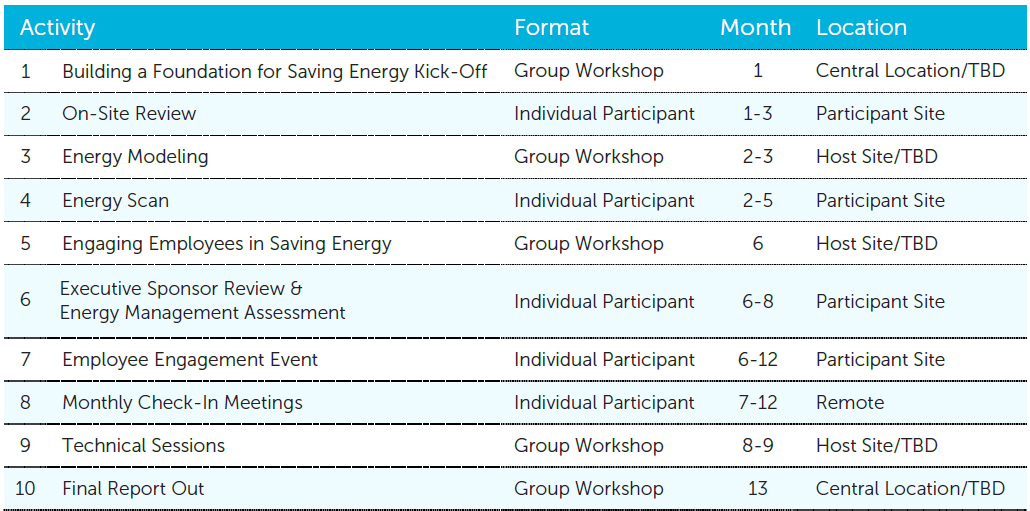Click Engaging Employees in Saving Energy
1030x511 pixels.
227,244
